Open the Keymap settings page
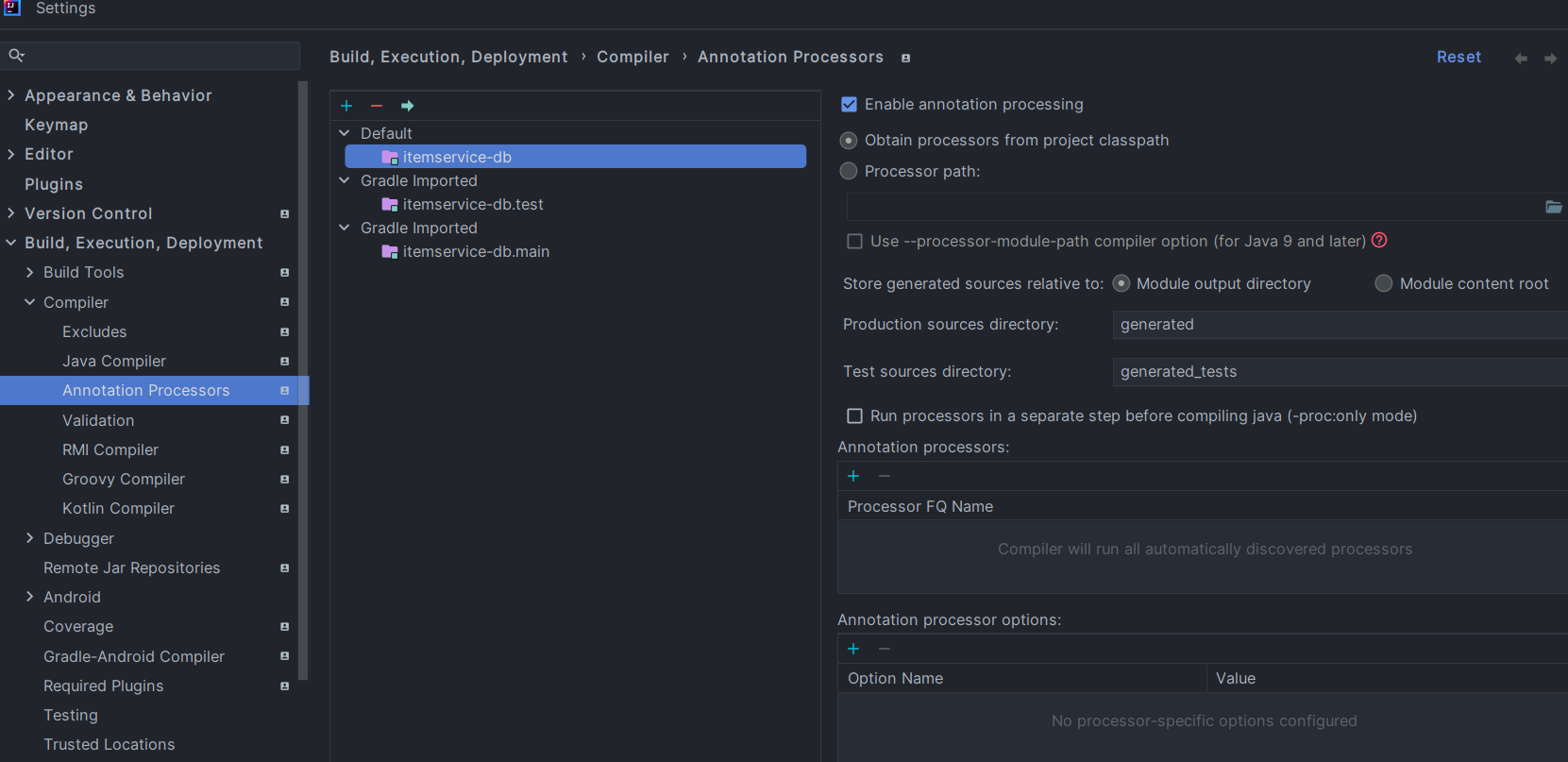The height and width of the screenshot is (762, 1568). (x=56, y=125)
